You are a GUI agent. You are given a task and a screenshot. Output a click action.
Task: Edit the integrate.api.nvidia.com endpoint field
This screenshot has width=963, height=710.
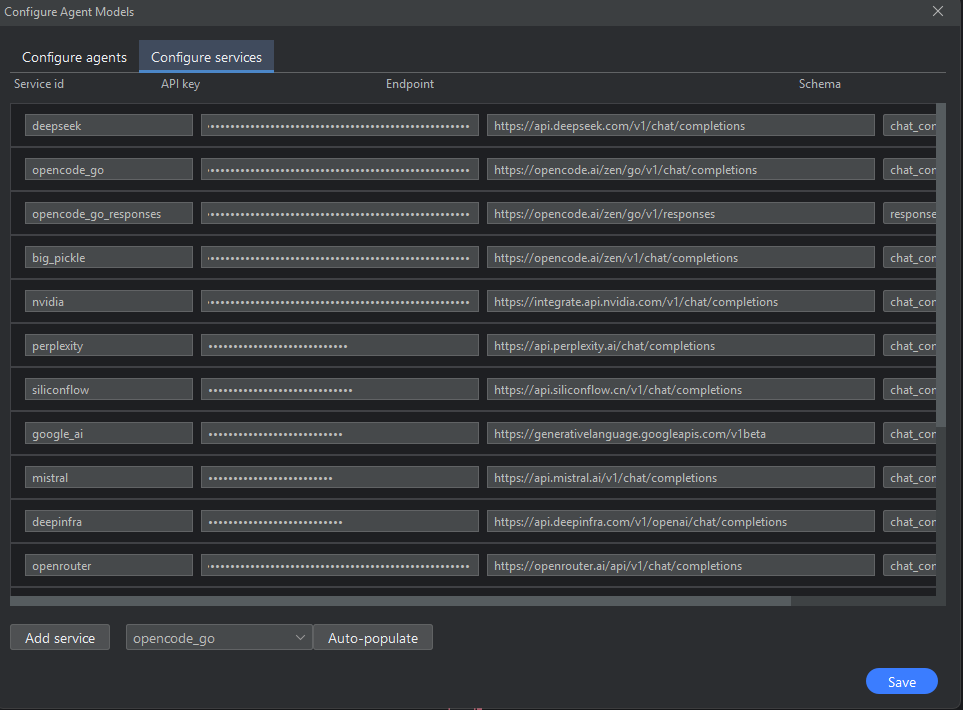680,302
